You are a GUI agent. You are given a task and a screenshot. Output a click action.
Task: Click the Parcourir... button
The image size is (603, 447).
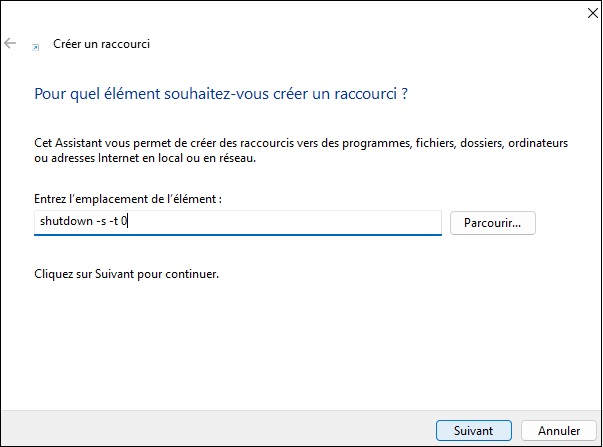[x=493, y=223]
